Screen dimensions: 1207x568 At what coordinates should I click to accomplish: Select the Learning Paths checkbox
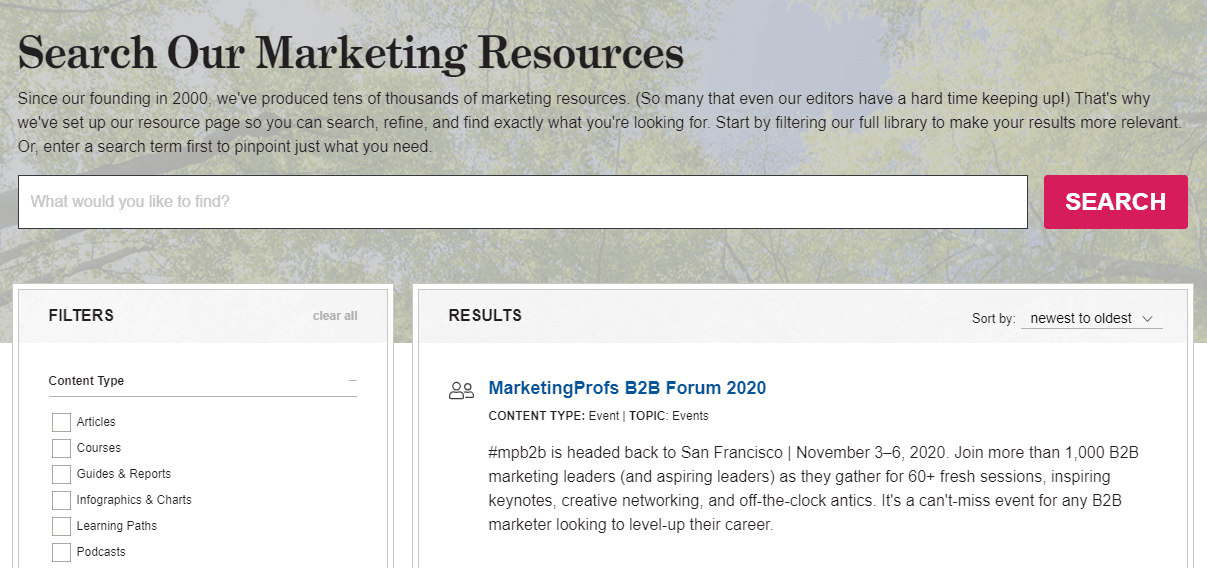pos(61,526)
